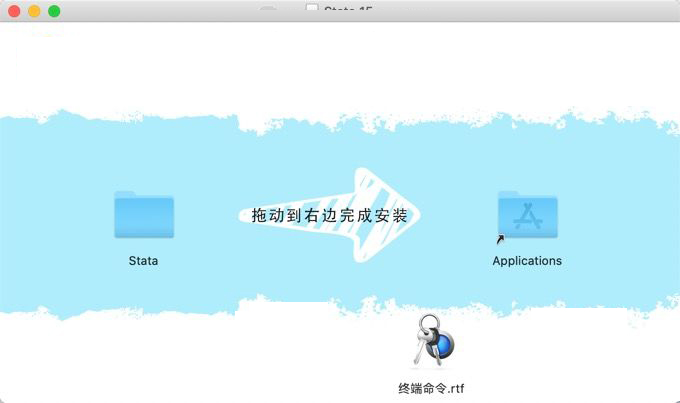Click the "Stata" folder name label
Screen dimensions: 680x403
tap(144, 261)
